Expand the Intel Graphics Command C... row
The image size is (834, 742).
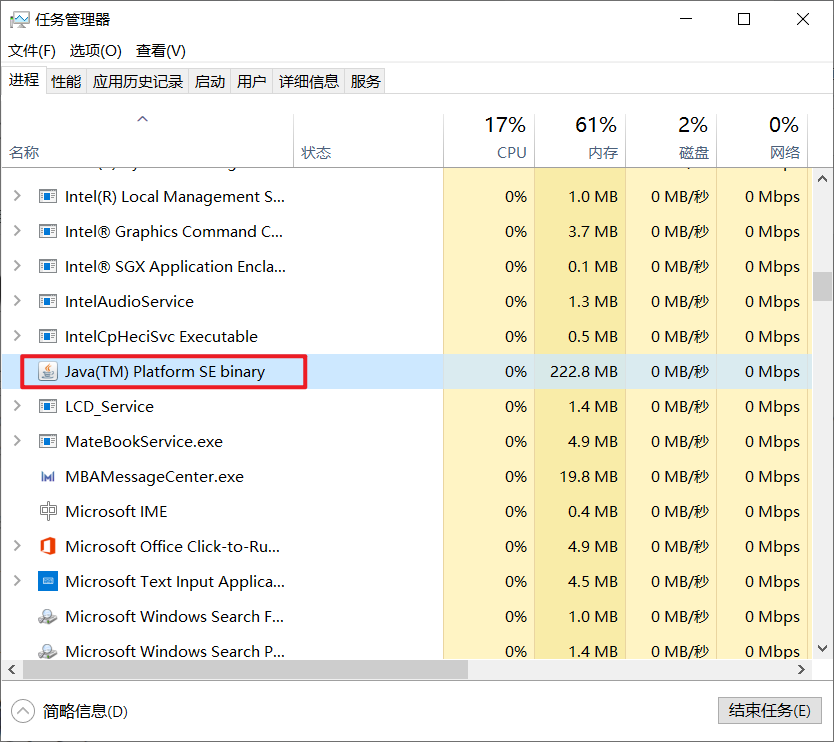(17, 231)
